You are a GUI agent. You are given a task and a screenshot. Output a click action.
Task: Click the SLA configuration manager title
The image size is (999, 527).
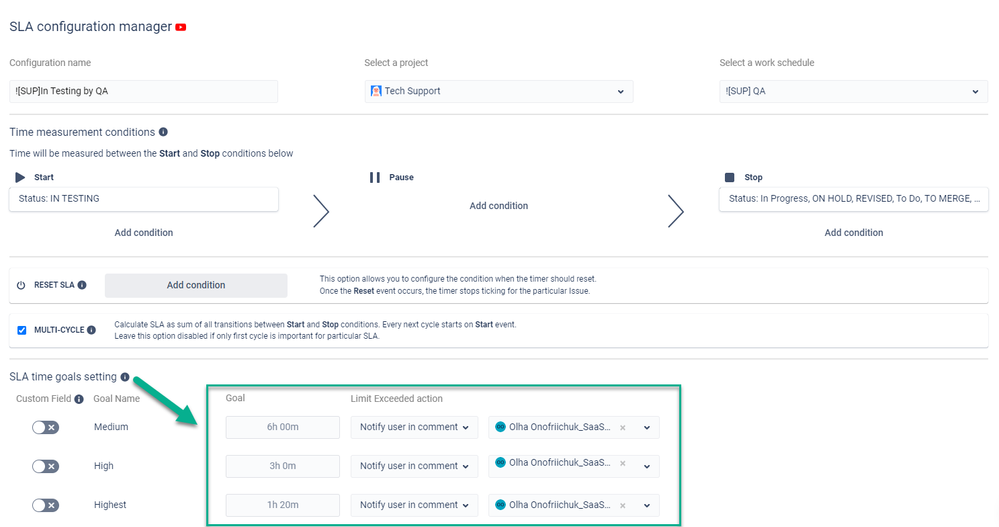pyautogui.click(x=90, y=27)
